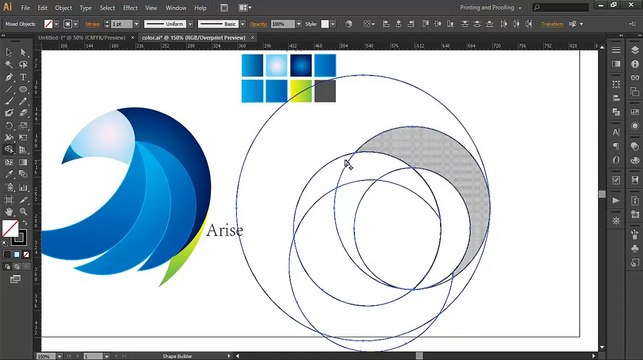Viewport: 643px width, 360px height.
Task: Select the Ellipse tool
Action: pos(23,89)
